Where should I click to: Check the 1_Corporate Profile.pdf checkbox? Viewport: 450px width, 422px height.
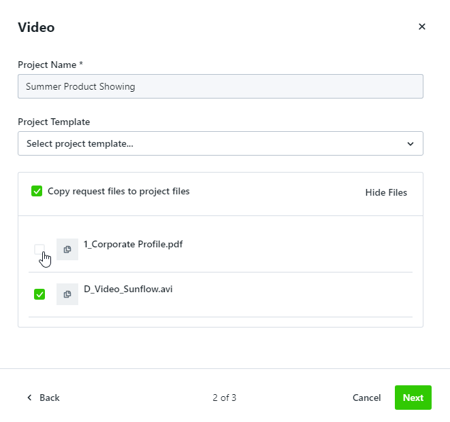tap(39, 249)
